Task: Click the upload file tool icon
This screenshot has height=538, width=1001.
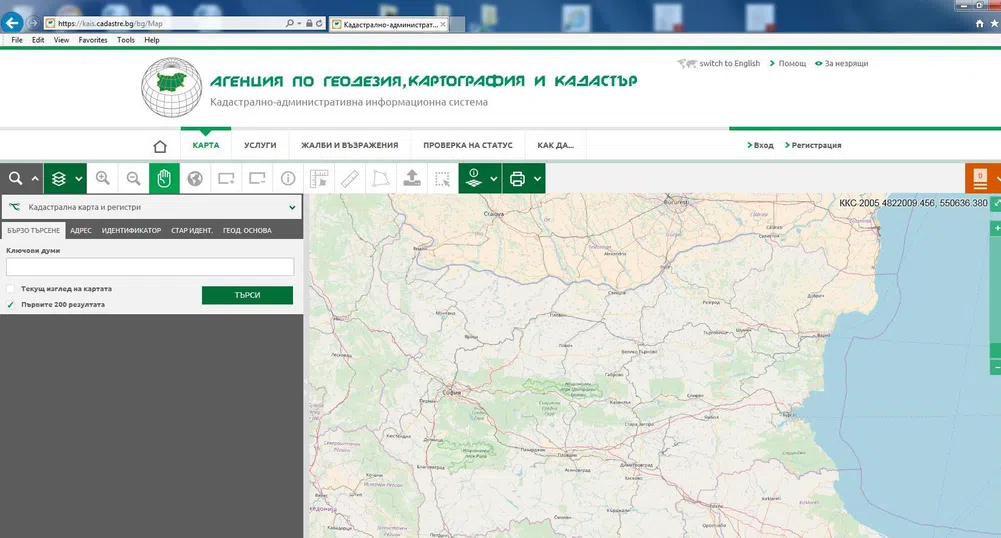Action: click(412, 179)
